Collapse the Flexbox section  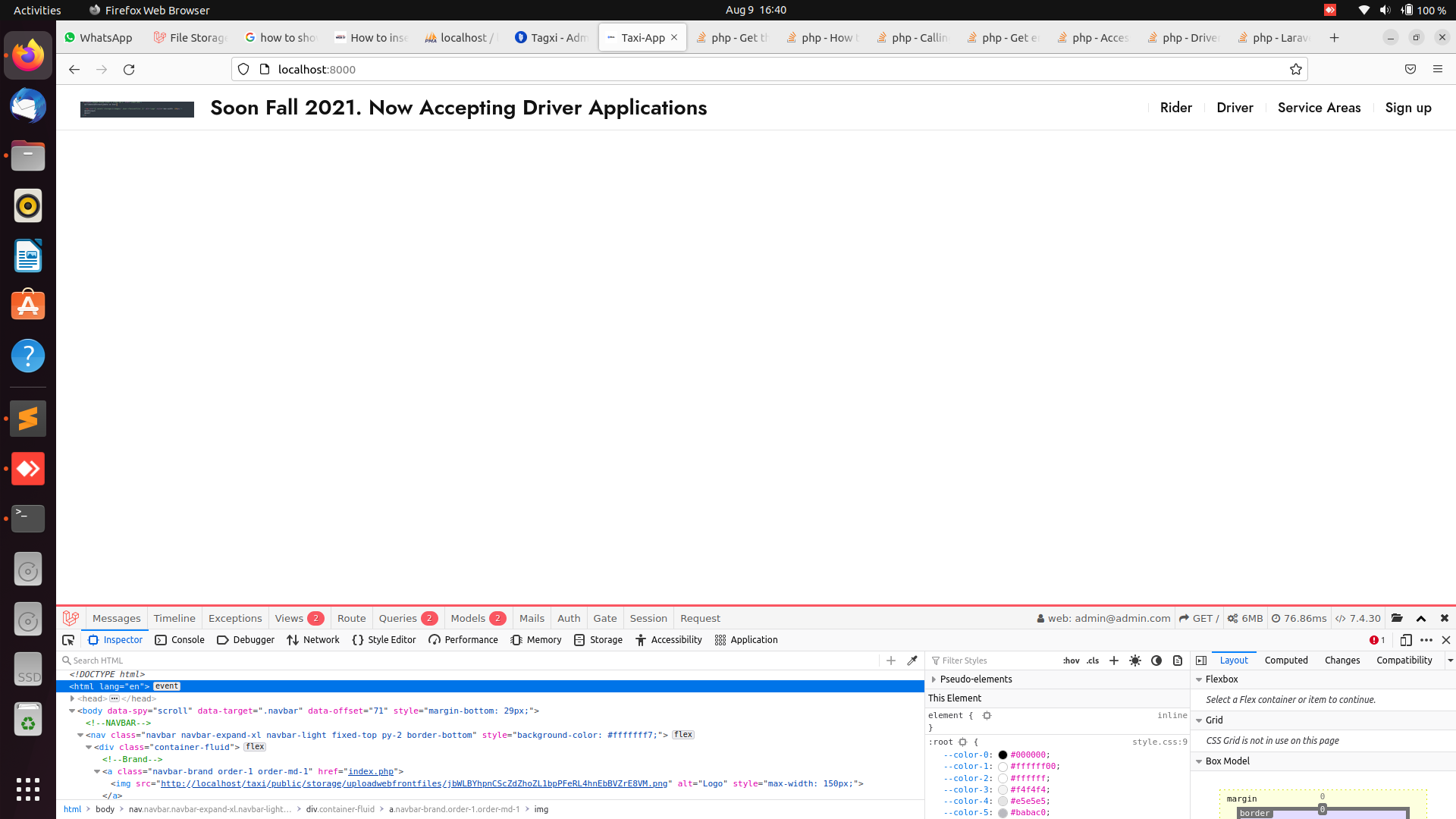coord(1199,679)
